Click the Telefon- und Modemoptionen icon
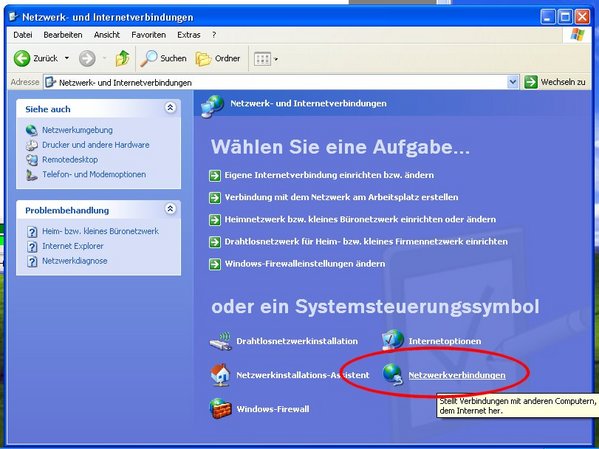The width and height of the screenshot is (599, 449). tap(31, 175)
